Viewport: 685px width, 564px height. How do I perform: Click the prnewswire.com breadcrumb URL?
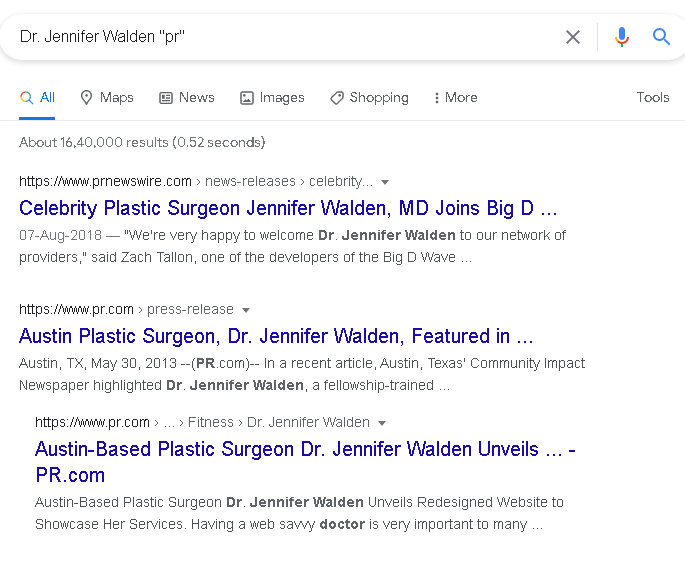coord(196,181)
